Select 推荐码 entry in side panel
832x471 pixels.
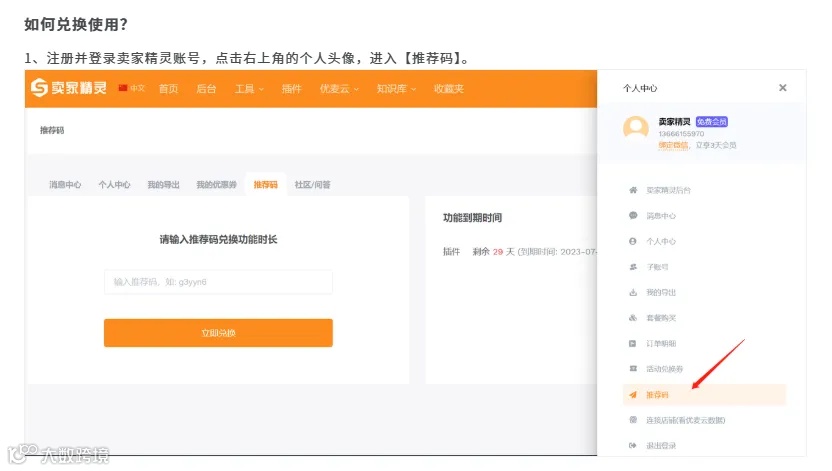click(704, 395)
